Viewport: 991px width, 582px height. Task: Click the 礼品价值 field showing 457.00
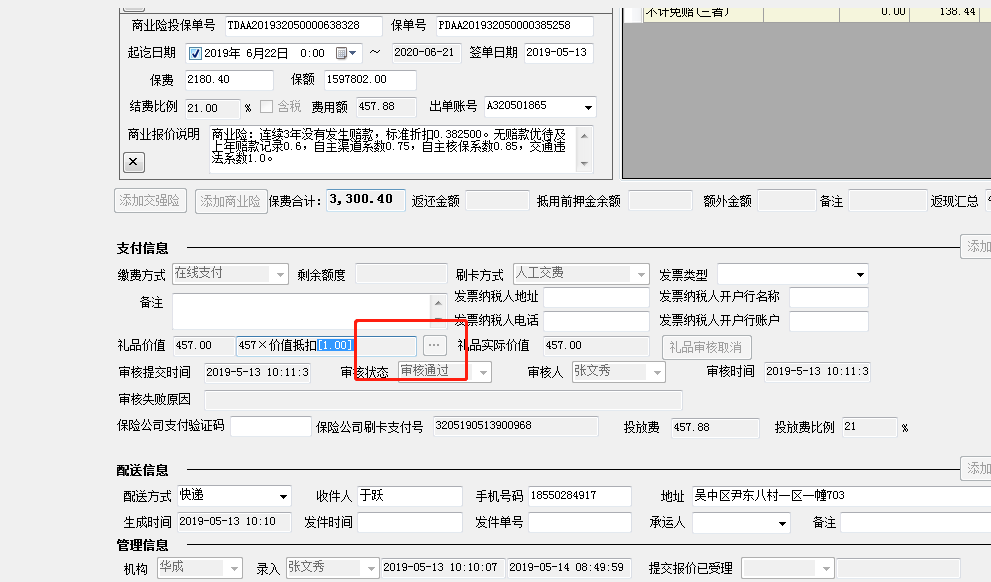[203, 346]
